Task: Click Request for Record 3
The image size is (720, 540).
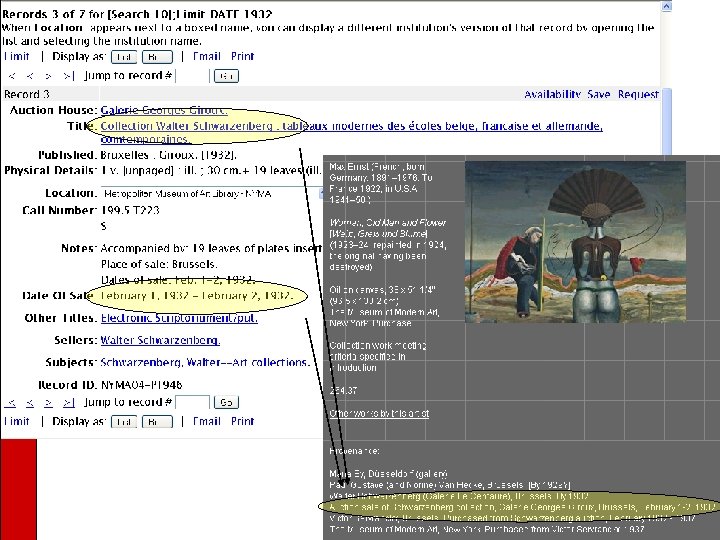Action: coord(638,95)
